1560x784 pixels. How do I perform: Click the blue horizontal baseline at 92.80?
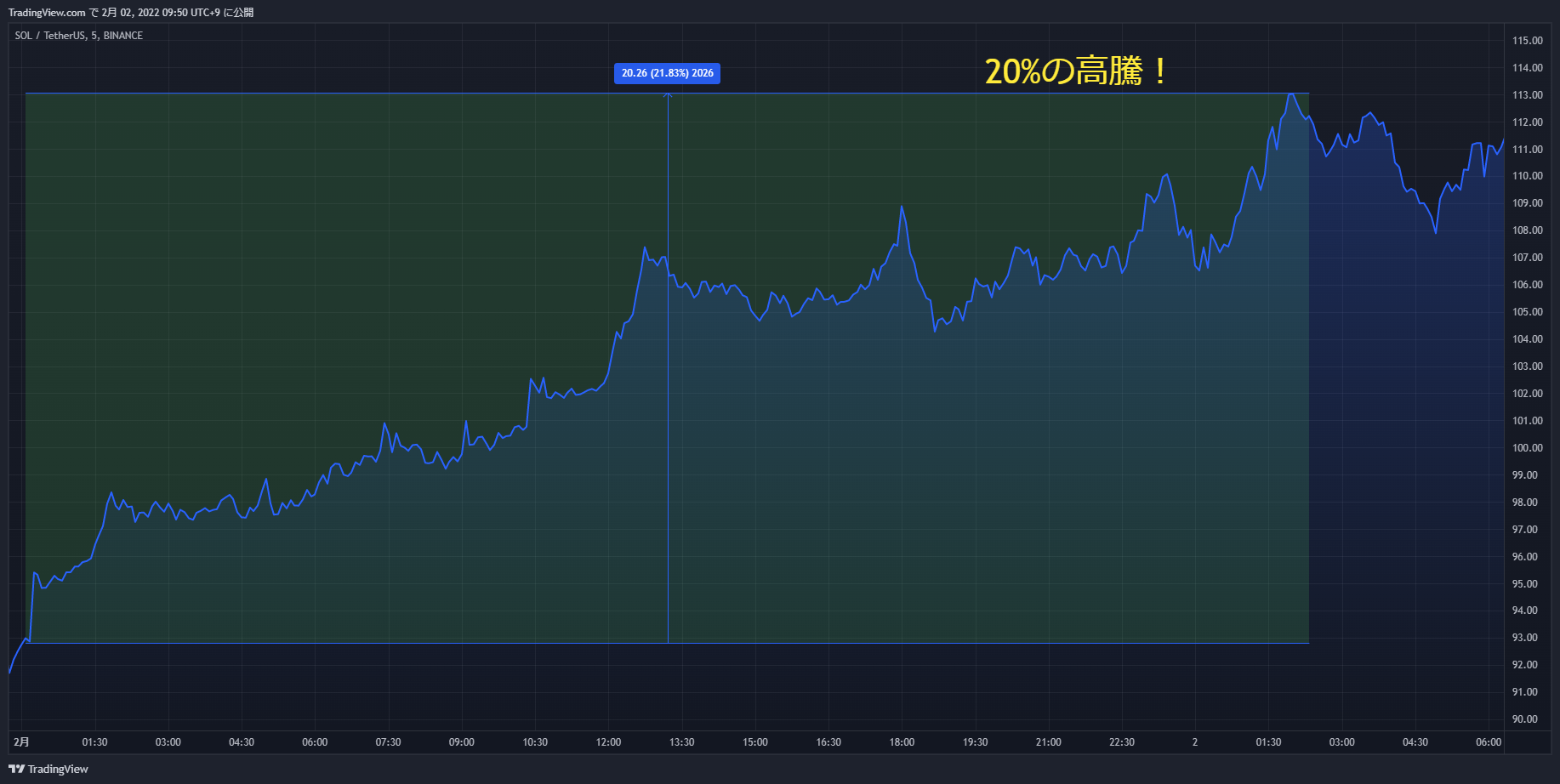668,643
